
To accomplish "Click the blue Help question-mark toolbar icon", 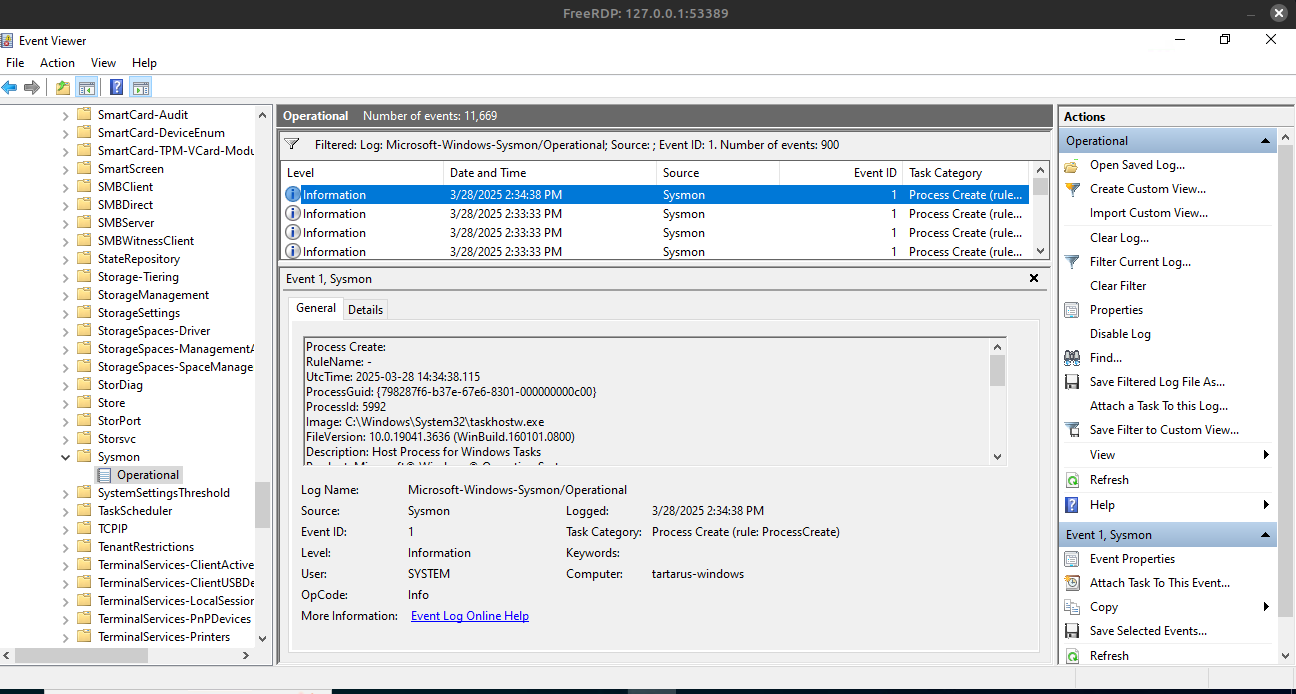I will (117, 88).
